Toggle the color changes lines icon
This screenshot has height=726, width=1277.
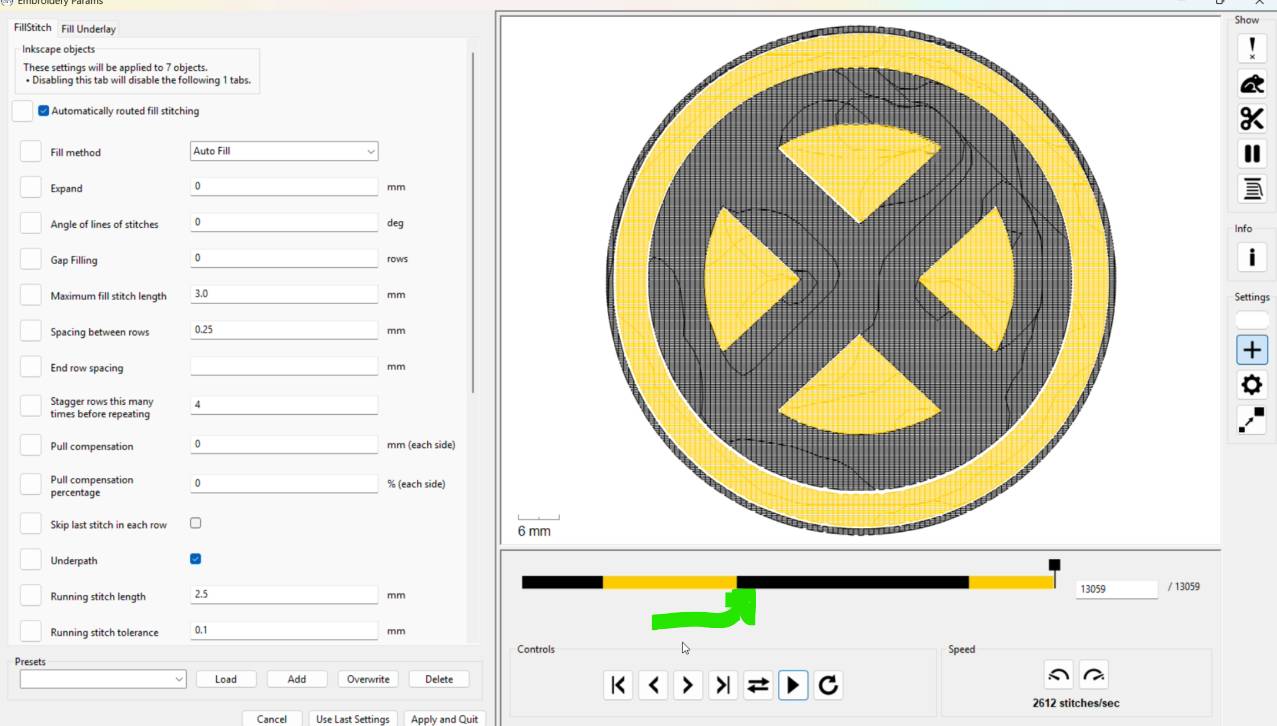(1251, 188)
